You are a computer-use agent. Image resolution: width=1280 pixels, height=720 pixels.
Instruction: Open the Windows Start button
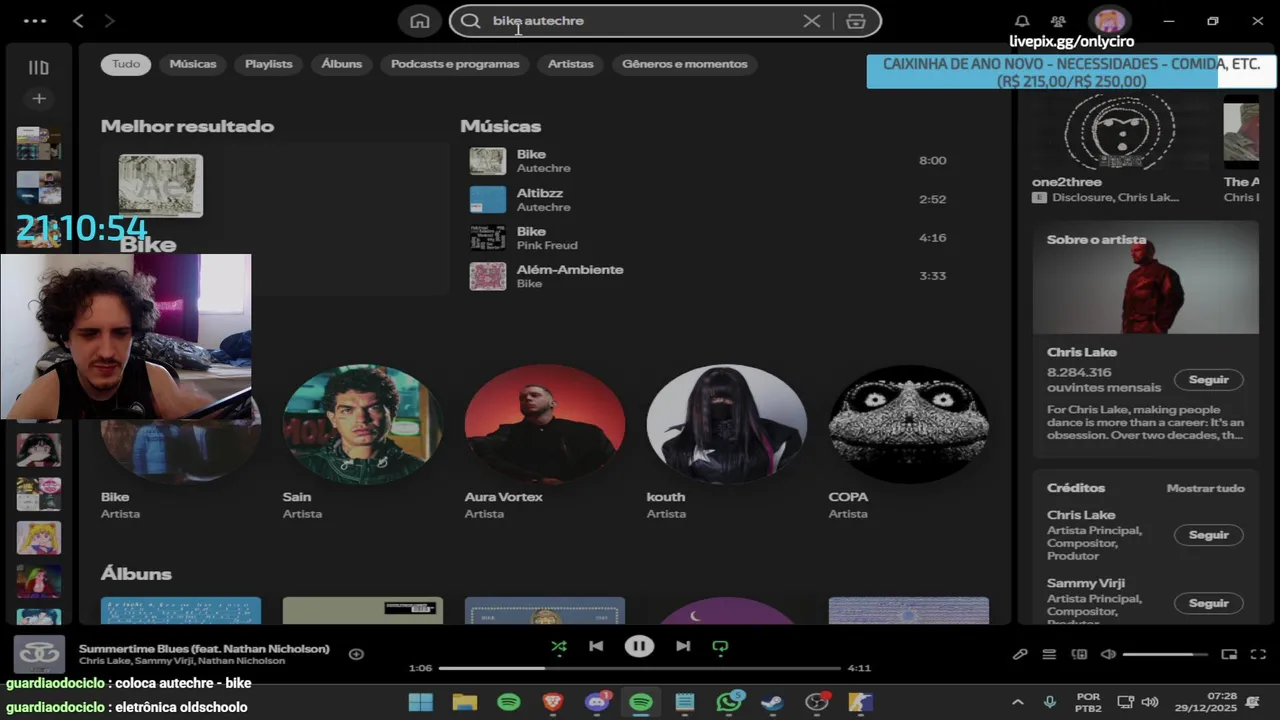pyautogui.click(x=421, y=702)
